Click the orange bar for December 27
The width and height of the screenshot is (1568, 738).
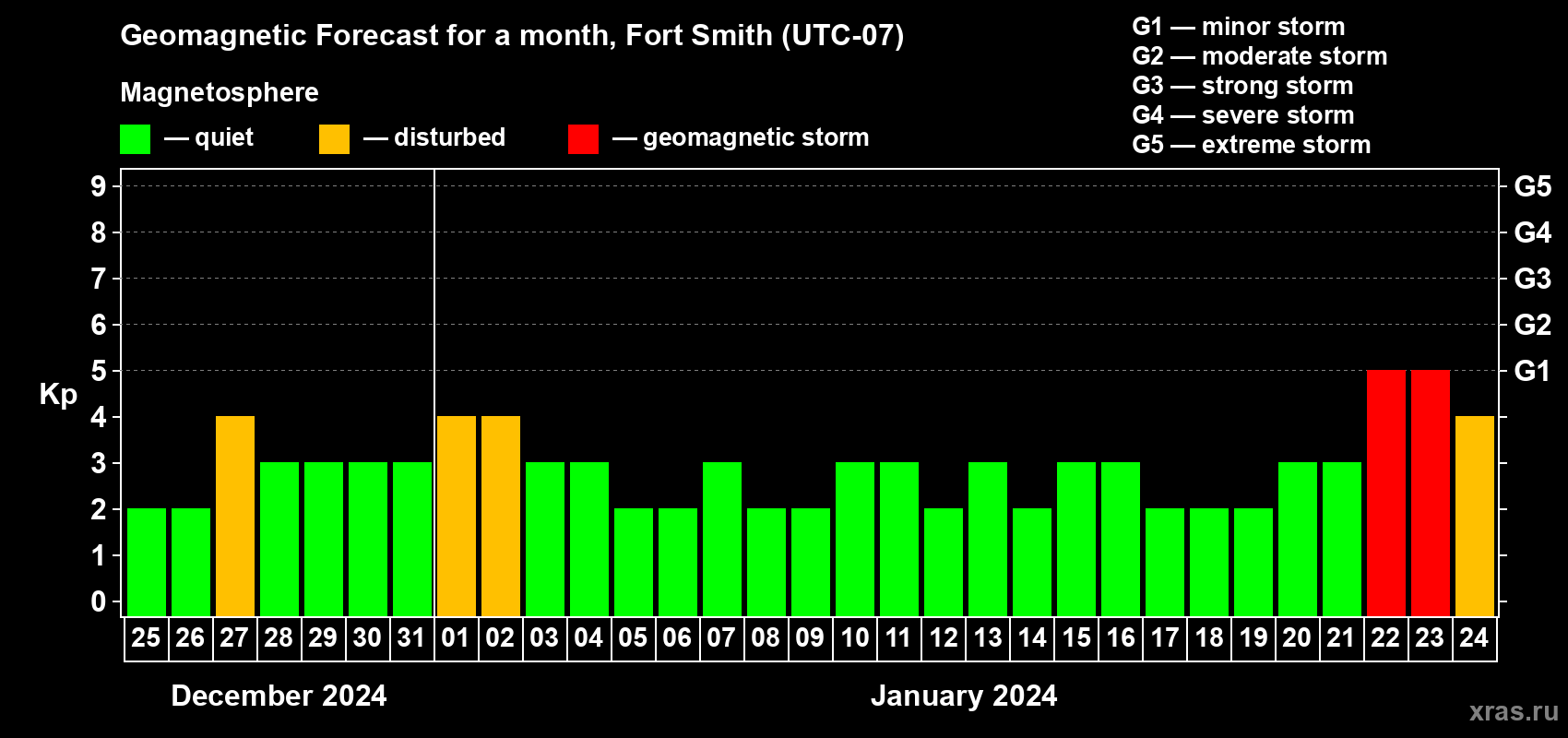235,516
